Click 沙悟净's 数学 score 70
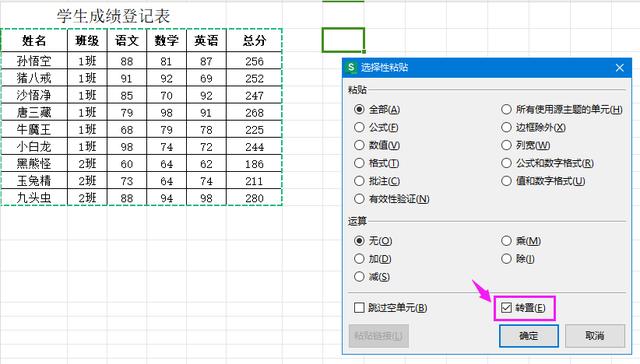640x364 pixels. (x=166, y=95)
